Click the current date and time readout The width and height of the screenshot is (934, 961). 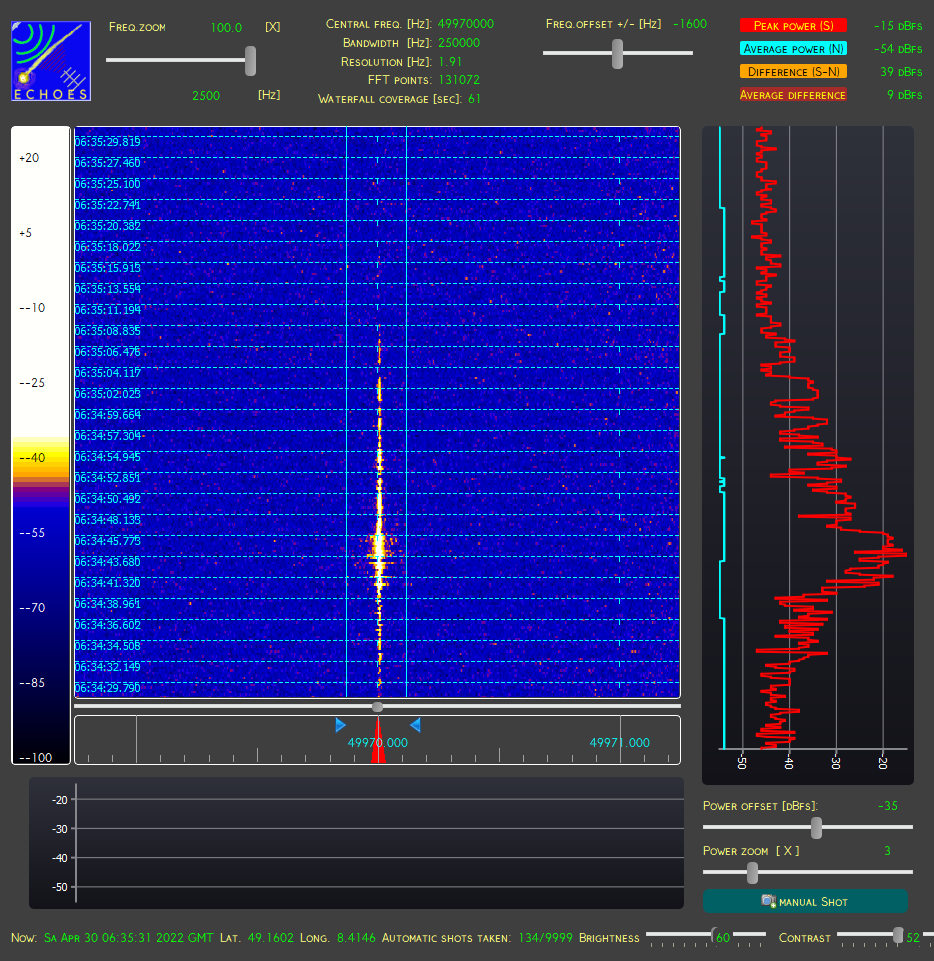coord(129,938)
